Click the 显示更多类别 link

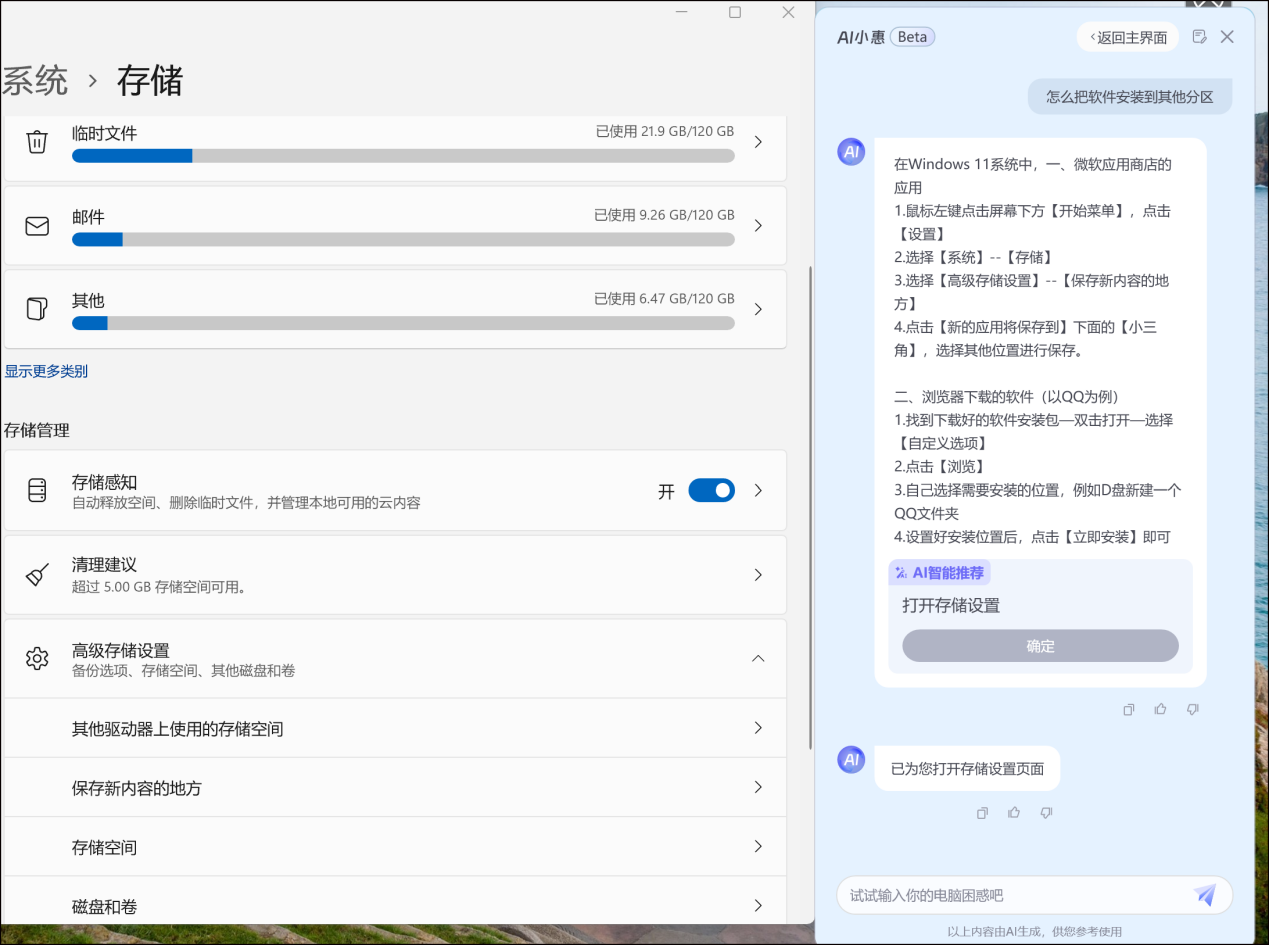point(46,371)
